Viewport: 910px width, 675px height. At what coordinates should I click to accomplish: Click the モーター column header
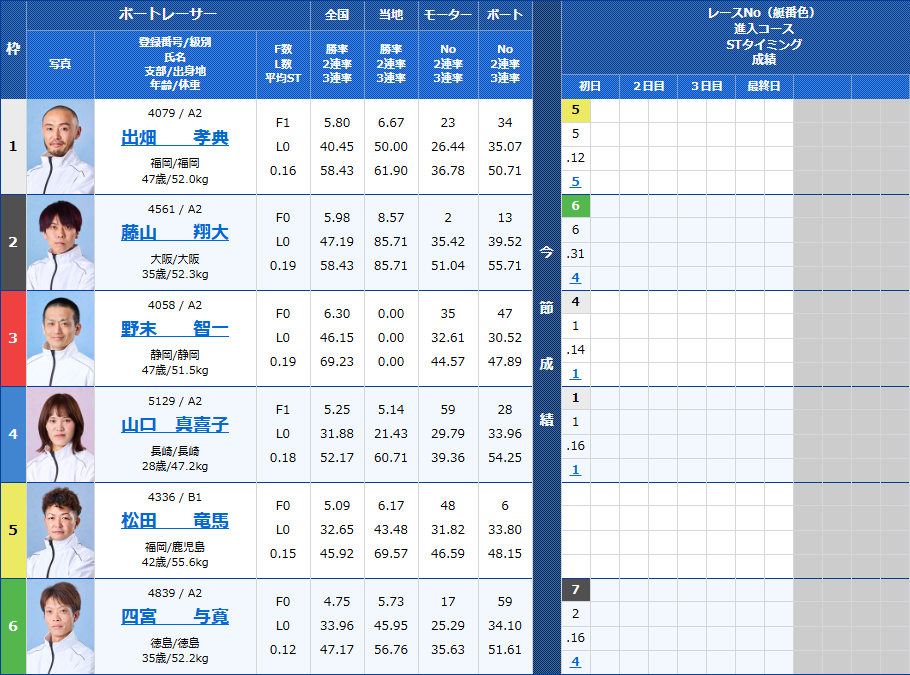(447, 14)
